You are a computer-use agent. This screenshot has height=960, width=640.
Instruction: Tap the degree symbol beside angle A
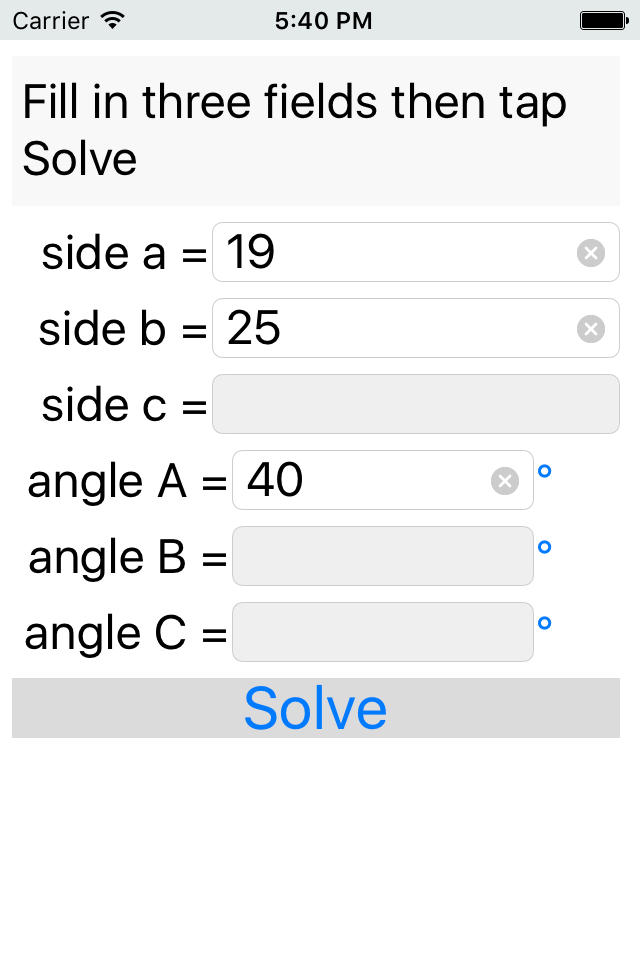point(544,471)
